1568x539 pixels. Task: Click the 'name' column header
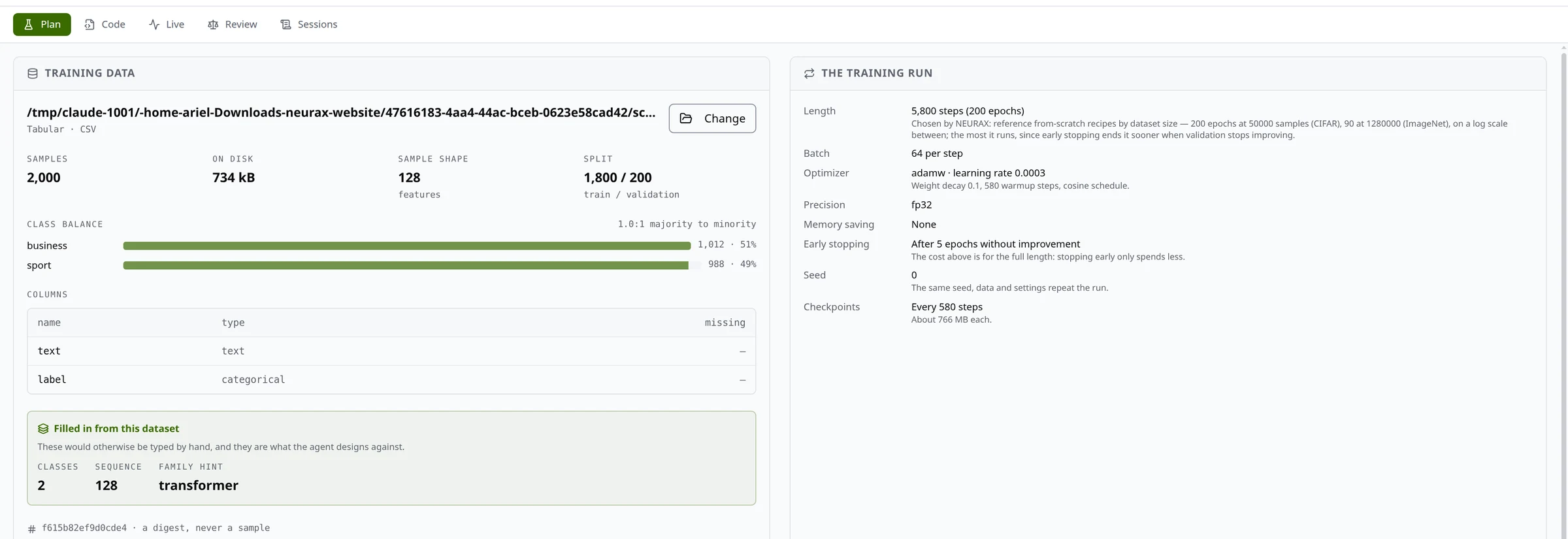click(49, 323)
